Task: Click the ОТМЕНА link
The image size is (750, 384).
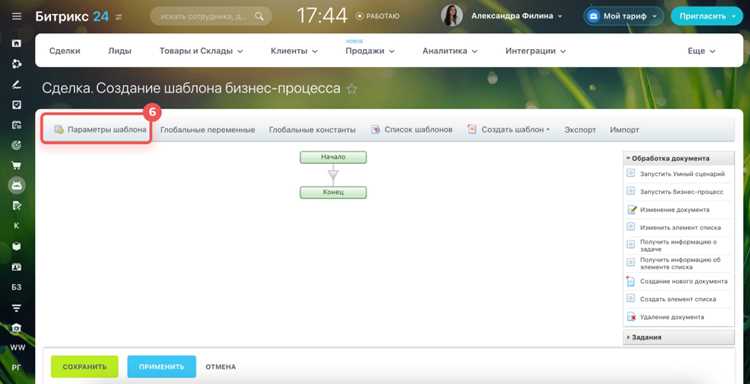Action: point(221,367)
